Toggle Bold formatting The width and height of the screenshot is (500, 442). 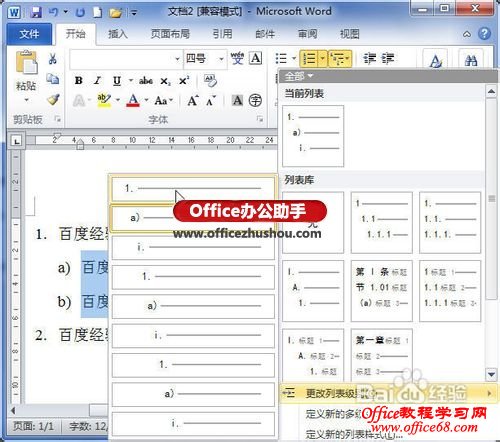[79, 80]
